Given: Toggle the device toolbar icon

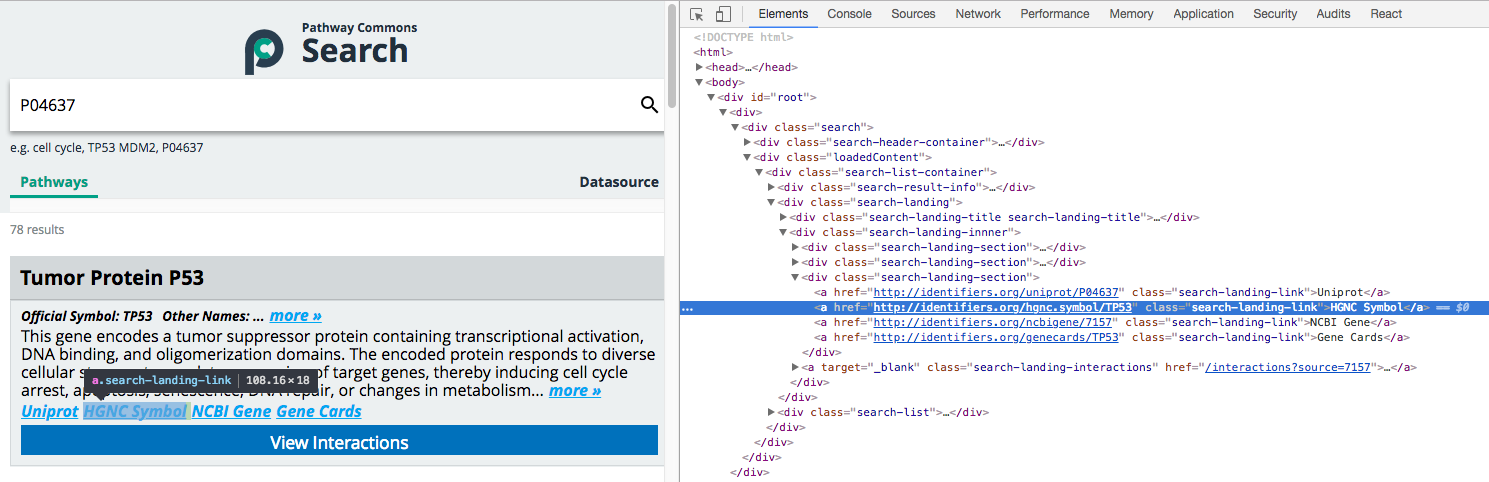Looking at the screenshot, I should coord(723,14).
